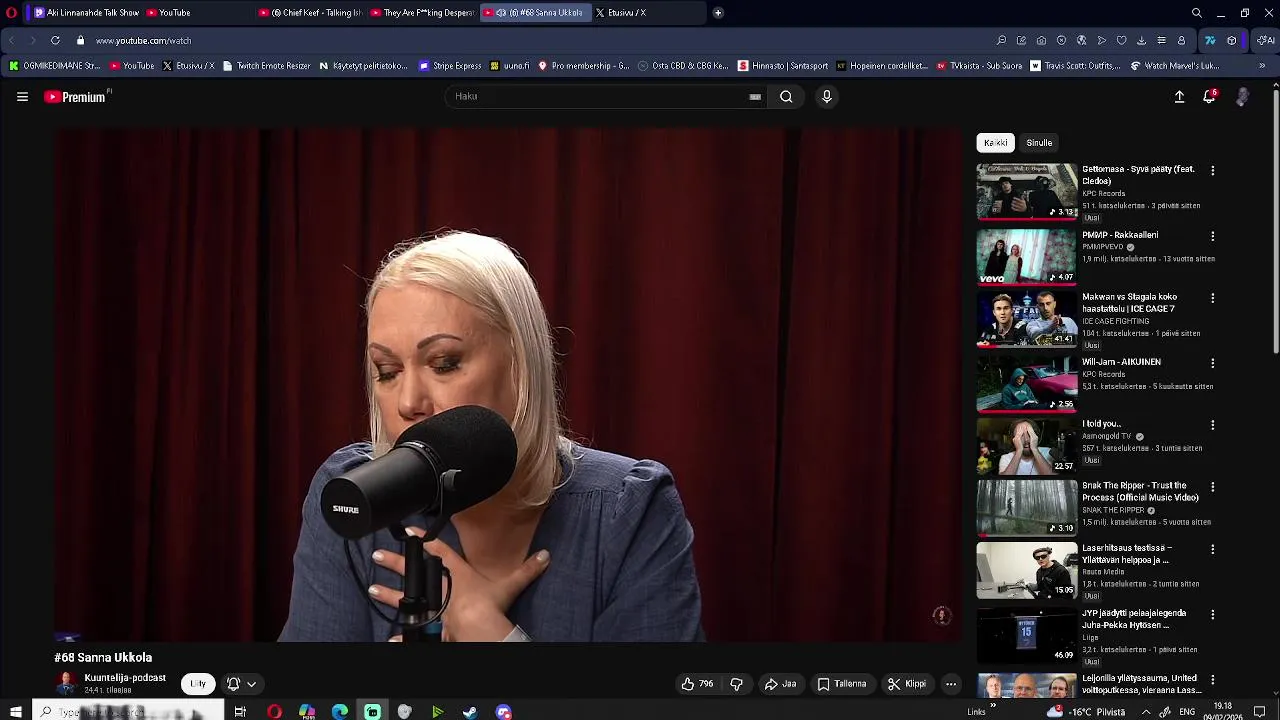The width and height of the screenshot is (1280, 720).
Task: Like the video with thumbs up
Action: coord(697,684)
